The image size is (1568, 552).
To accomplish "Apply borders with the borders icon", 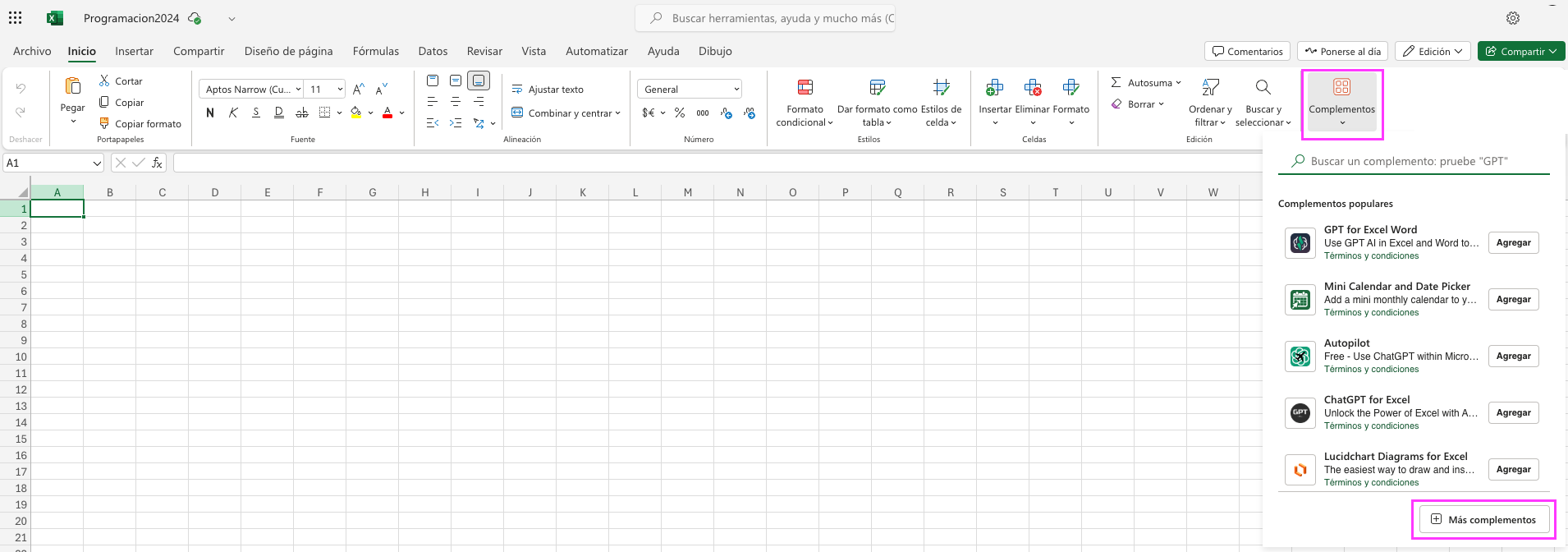I will 325,113.
